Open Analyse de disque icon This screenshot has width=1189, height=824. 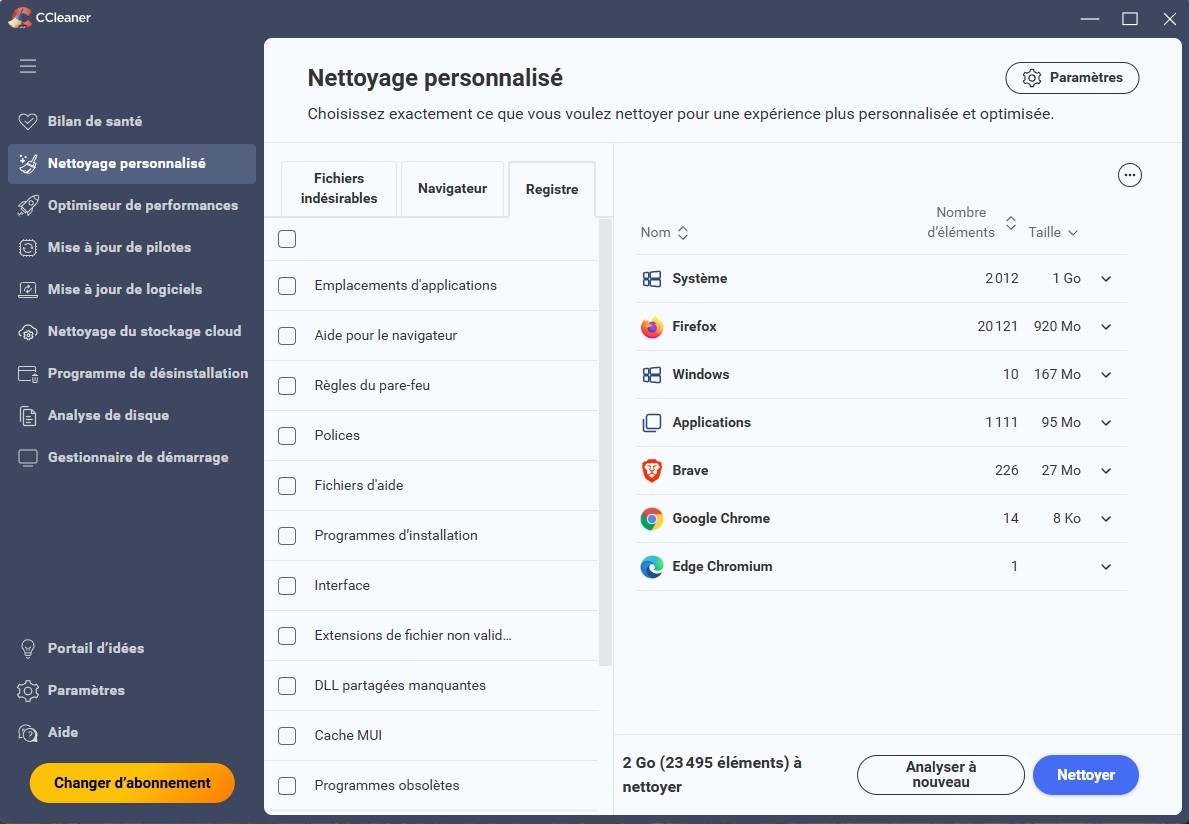tap(29, 415)
